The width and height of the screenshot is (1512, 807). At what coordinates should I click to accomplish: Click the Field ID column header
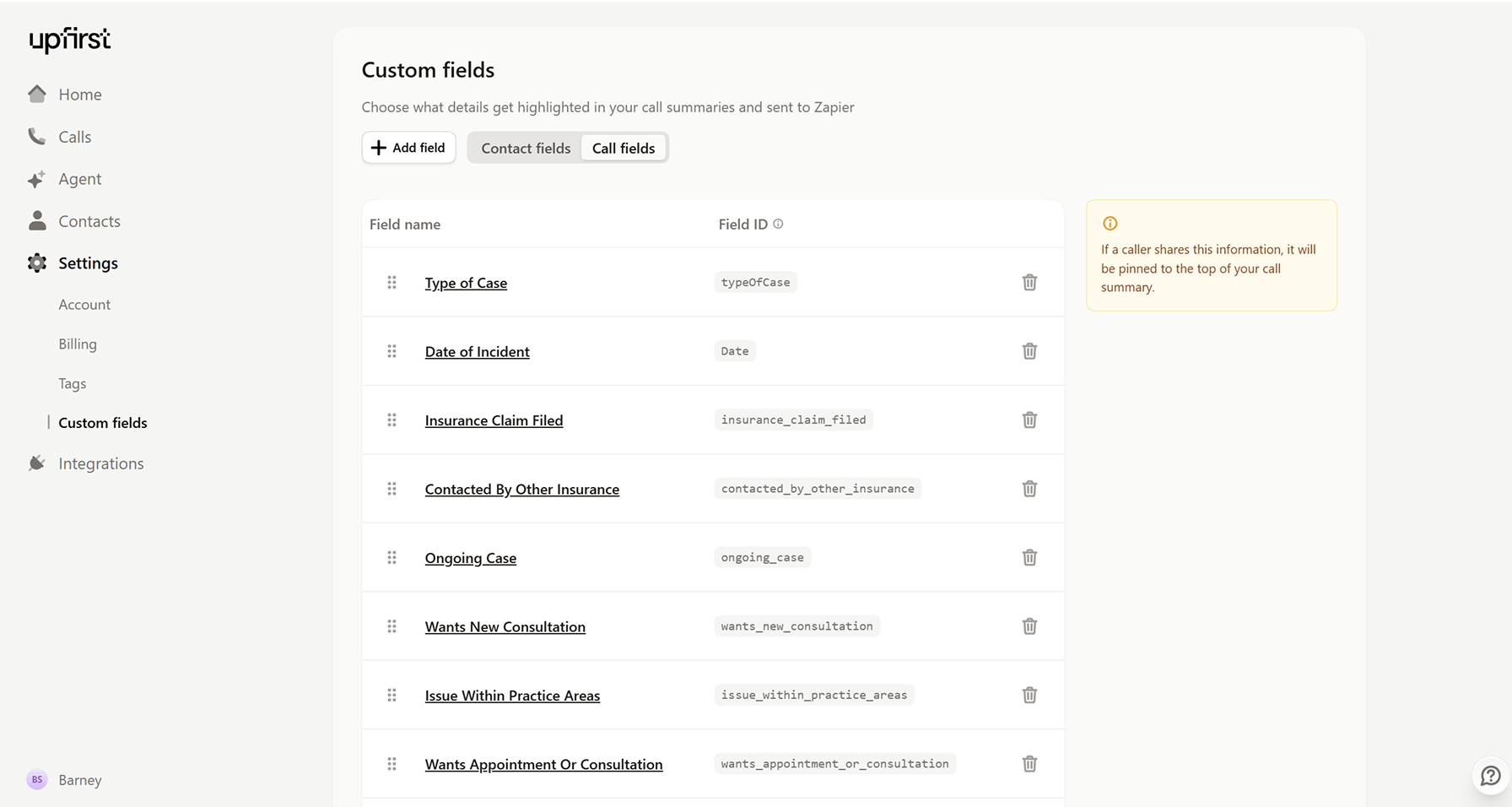coord(743,225)
